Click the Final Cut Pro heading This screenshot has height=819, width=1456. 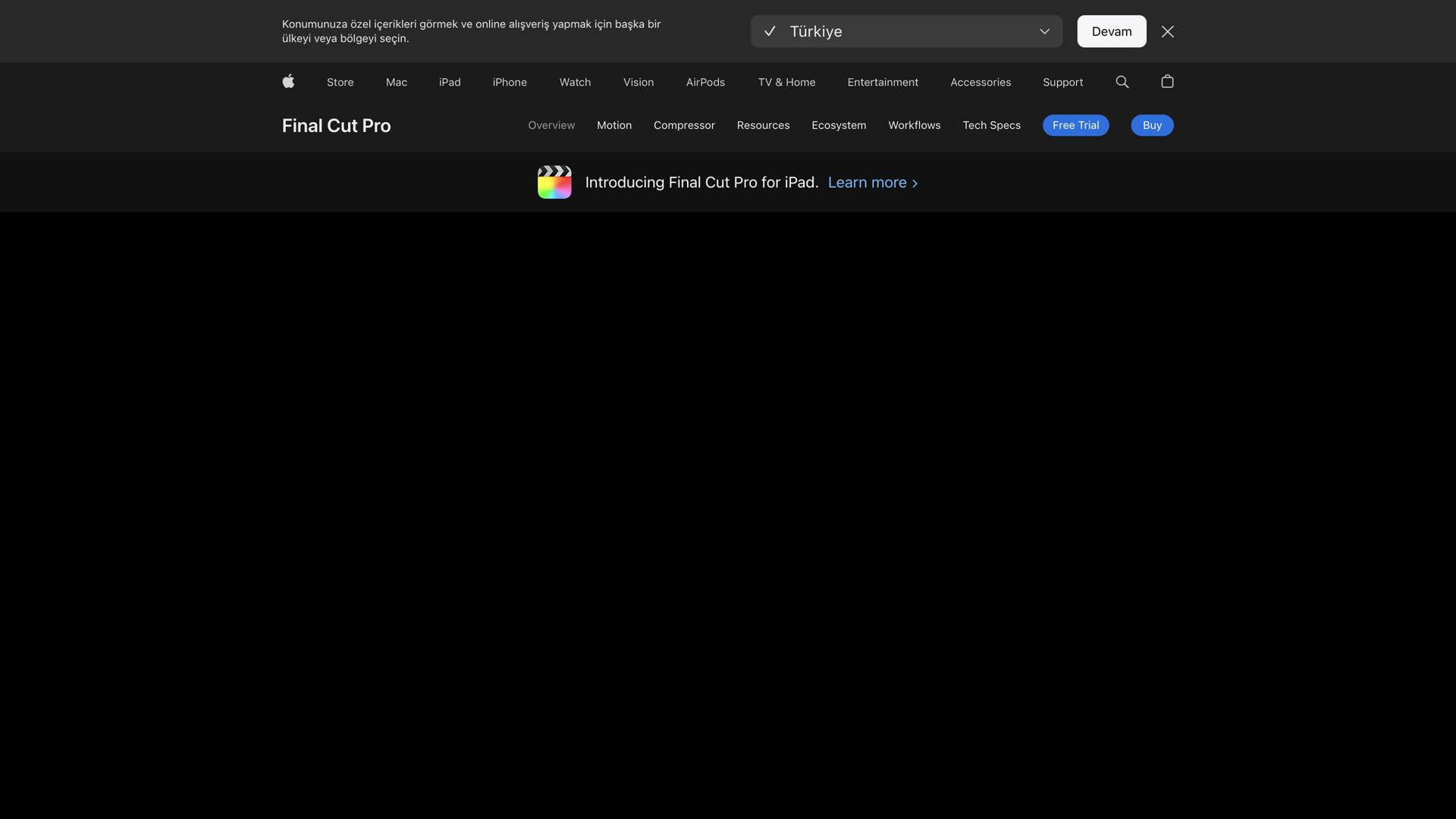(336, 125)
